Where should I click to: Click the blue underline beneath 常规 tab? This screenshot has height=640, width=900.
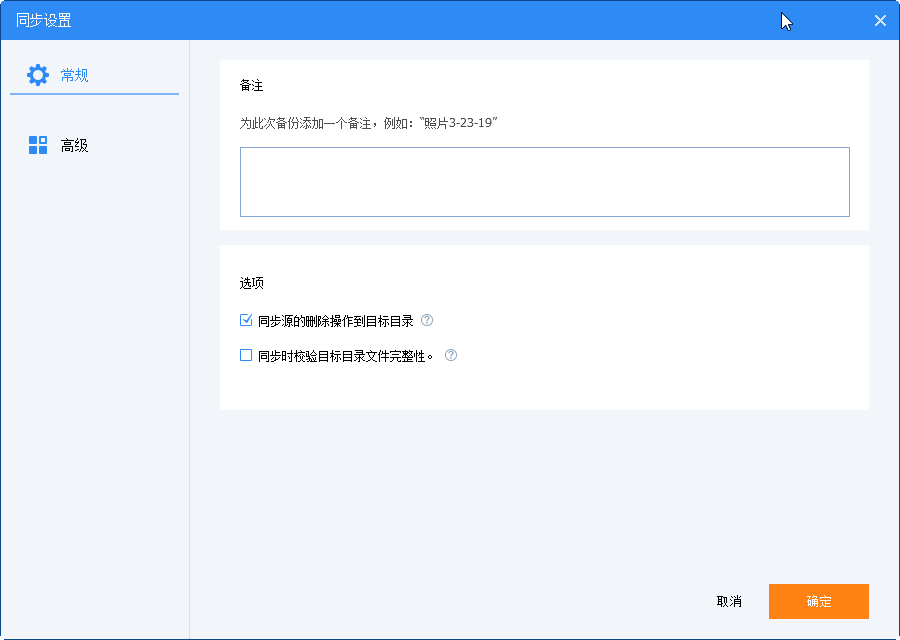(x=94, y=94)
